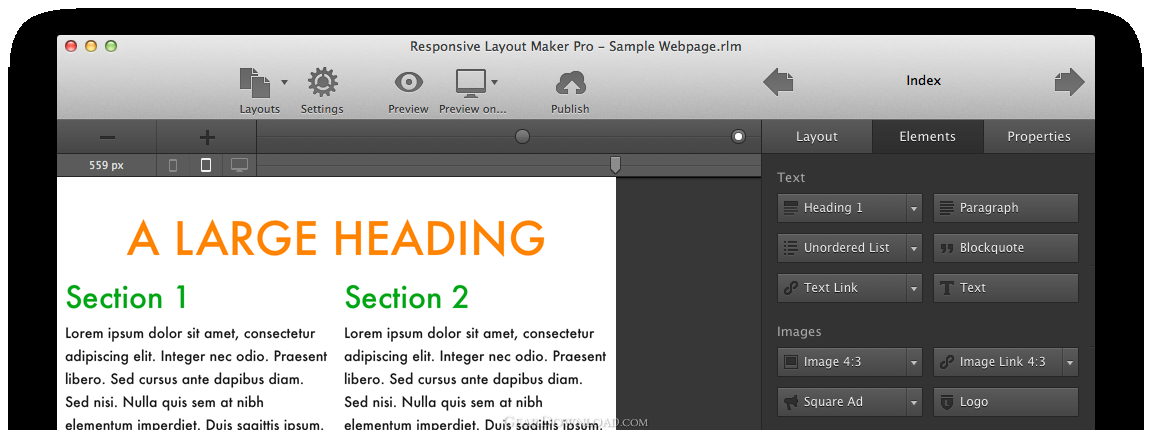Image resolution: width=1152 pixels, height=430 pixels.
Task: Open Settings gear in toolbar
Action: click(323, 82)
